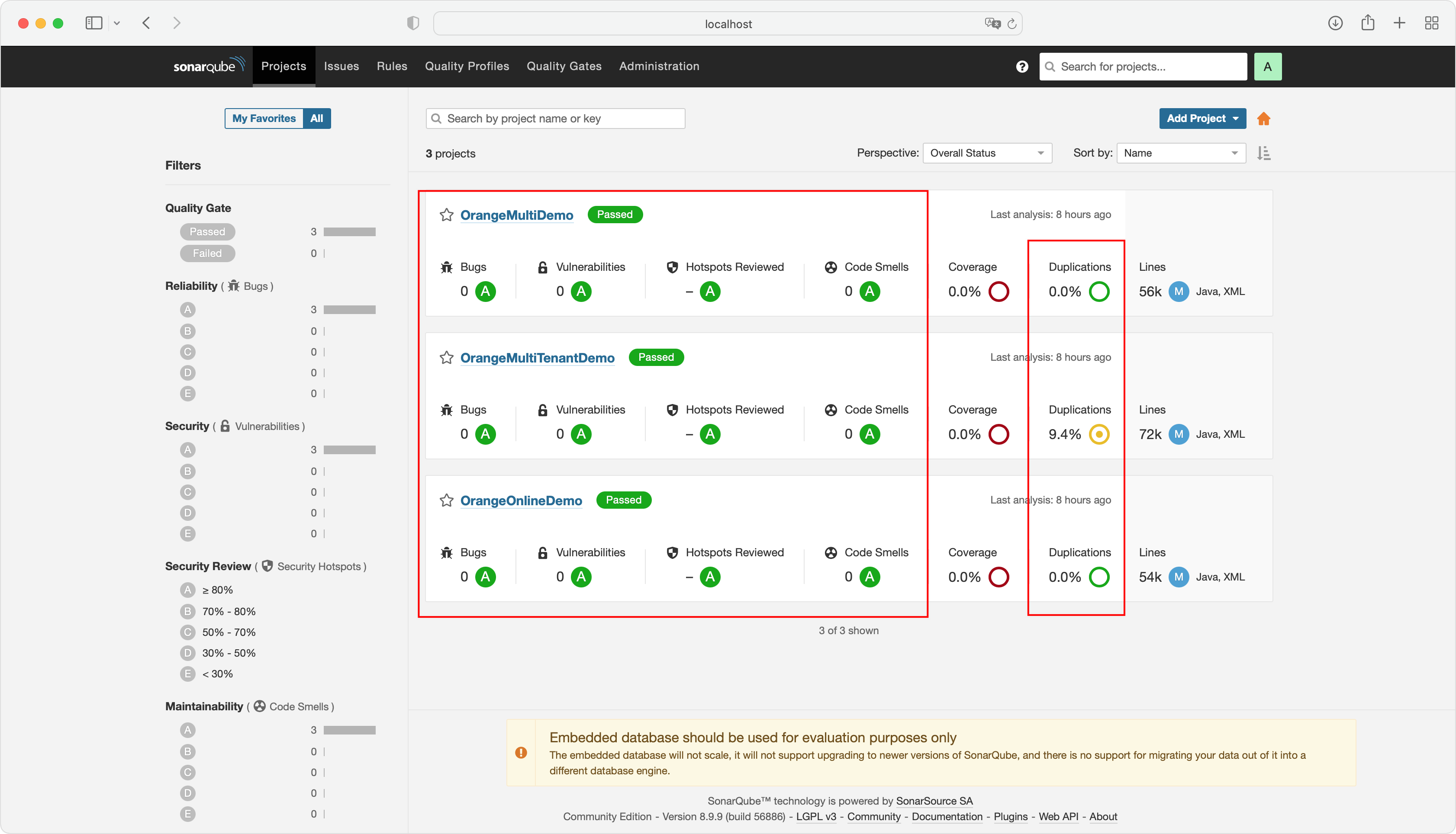
Task: Click the orange home page icon
Action: (x=1263, y=119)
